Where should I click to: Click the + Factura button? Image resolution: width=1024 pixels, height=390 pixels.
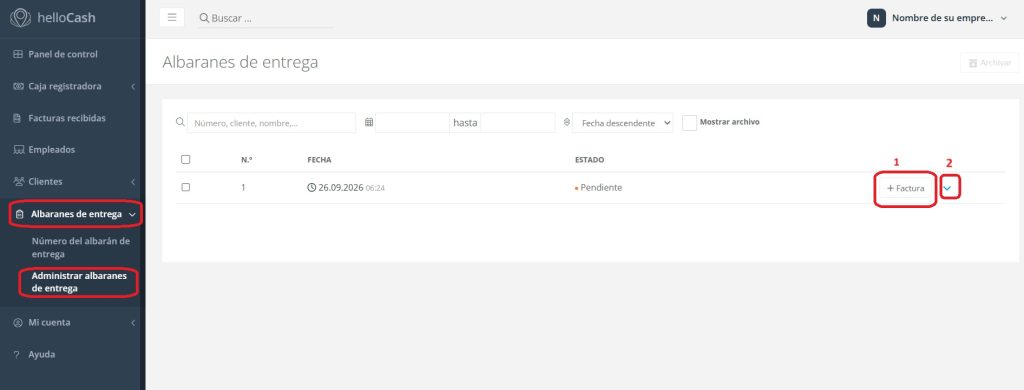click(x=905, y=188)
